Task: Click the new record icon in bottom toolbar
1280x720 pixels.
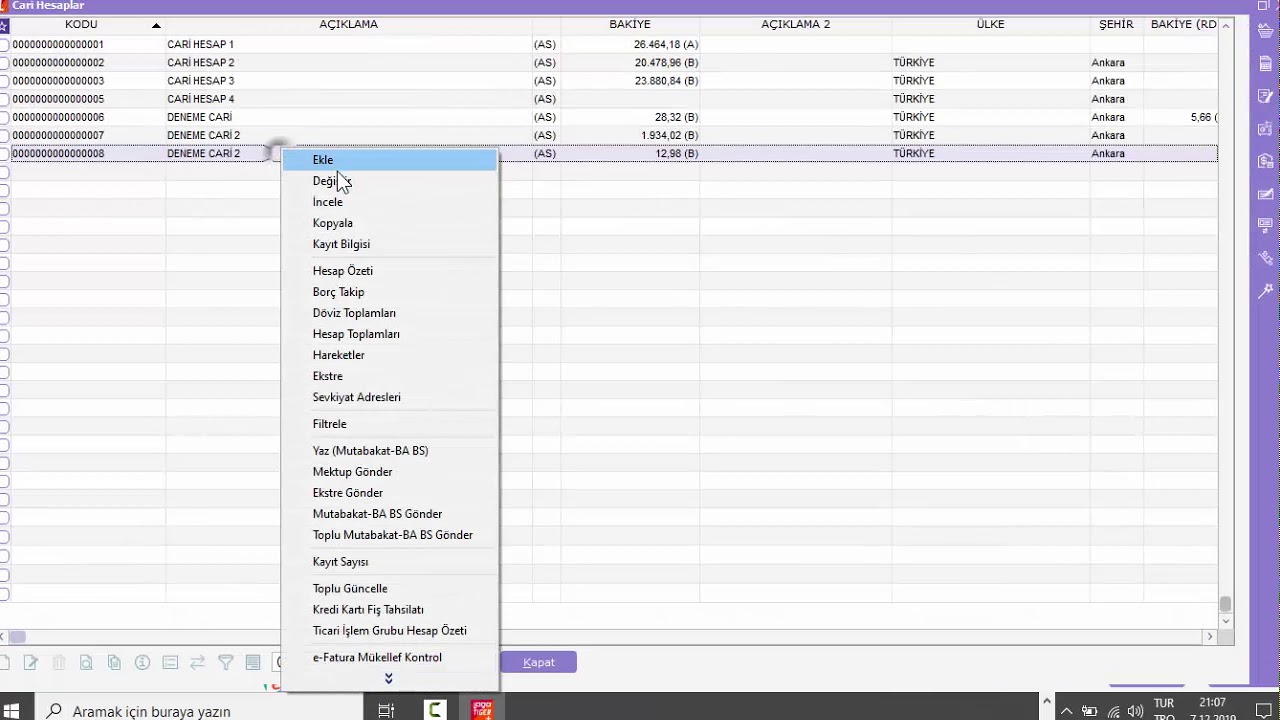Action: click(x=4, y=662)
